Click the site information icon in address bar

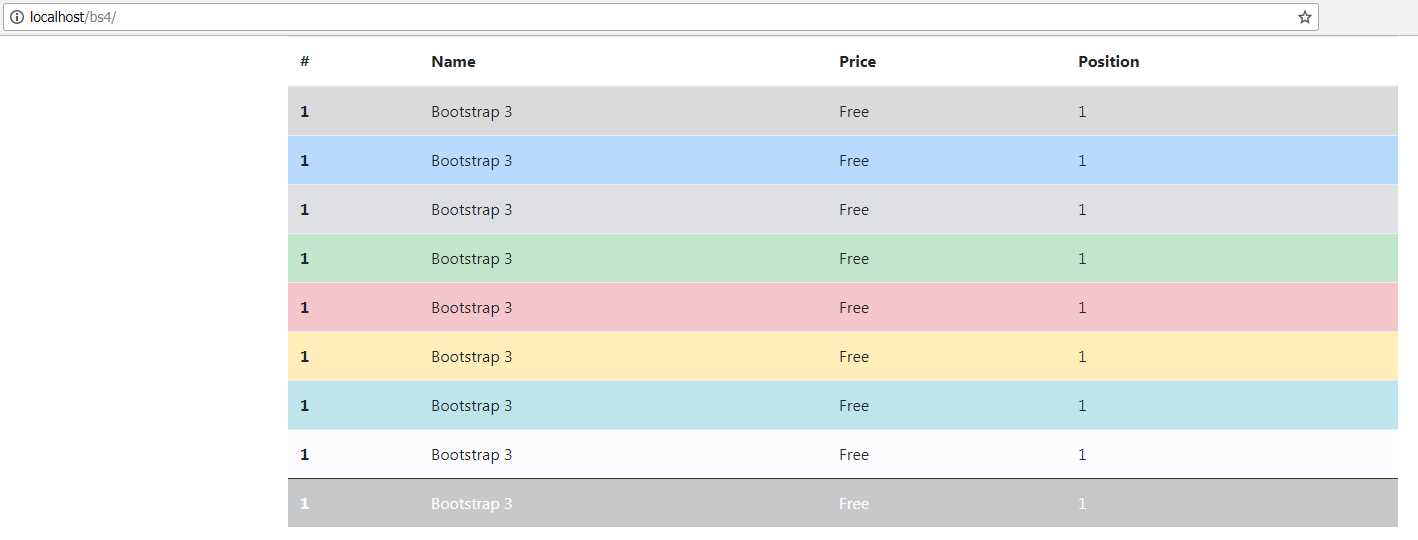[x=16, y=17]
